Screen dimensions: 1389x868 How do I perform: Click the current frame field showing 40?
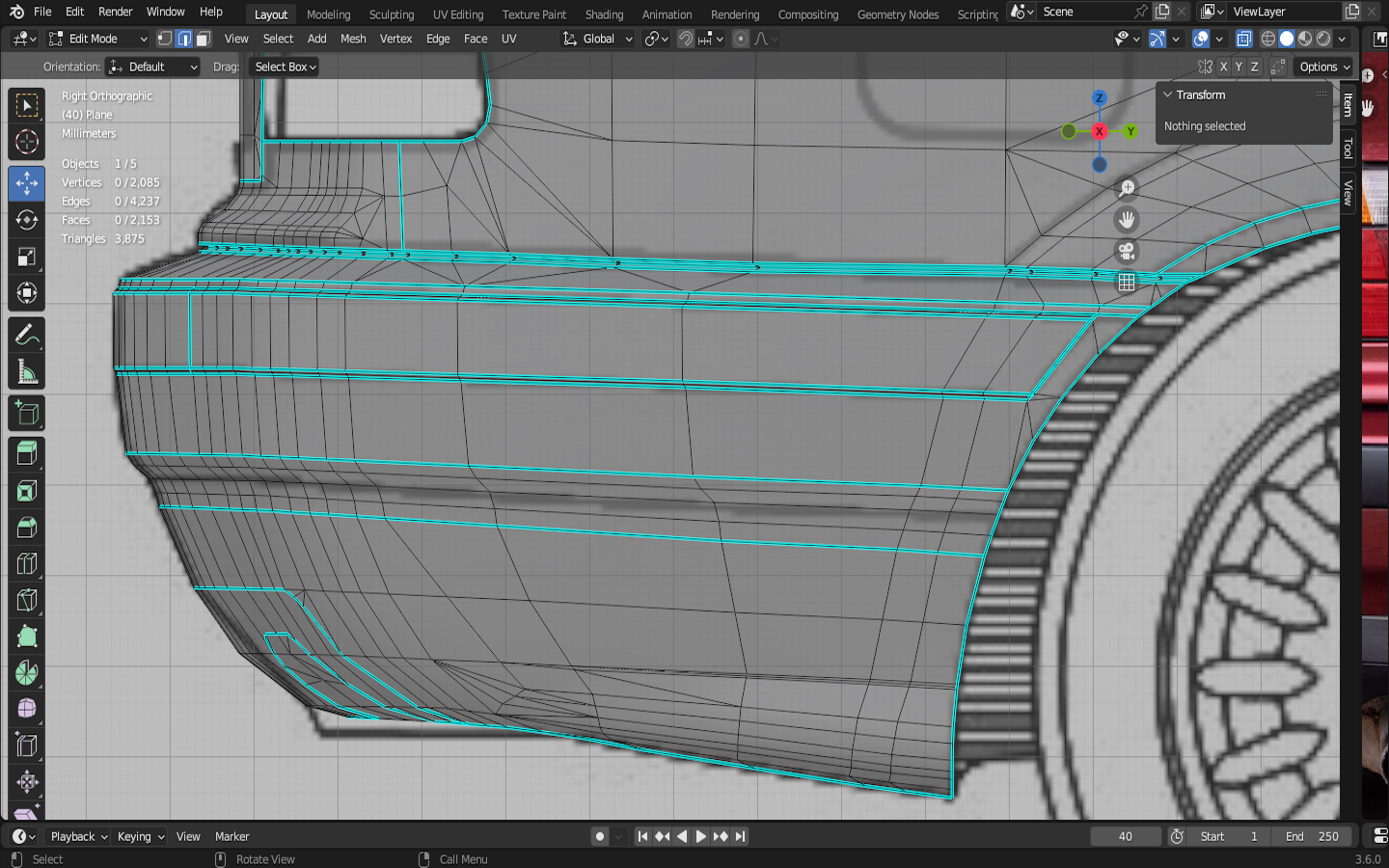tap(1125, 836)
